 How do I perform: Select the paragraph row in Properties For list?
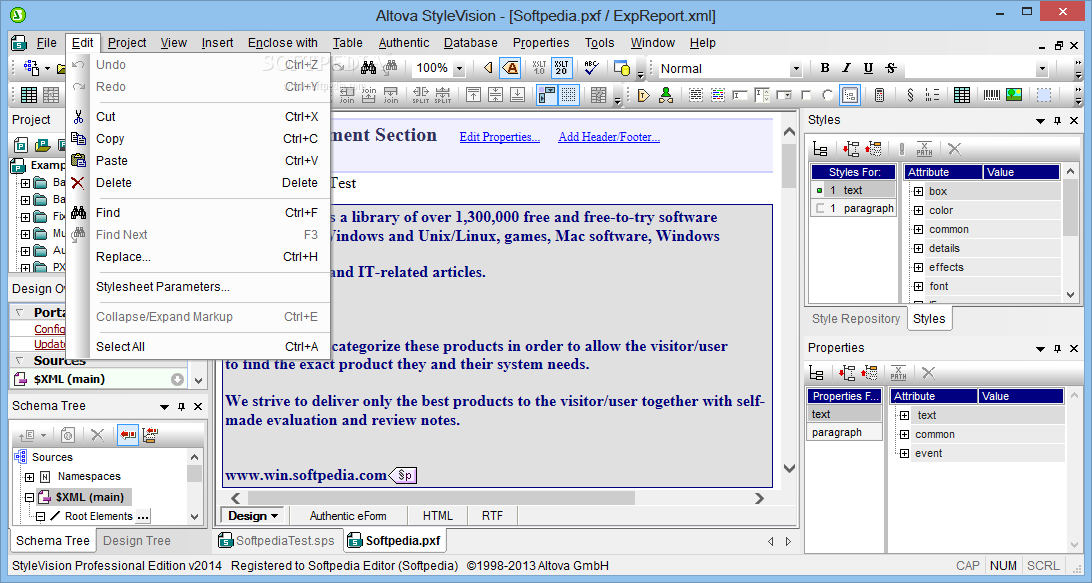(x=844, y=433)
